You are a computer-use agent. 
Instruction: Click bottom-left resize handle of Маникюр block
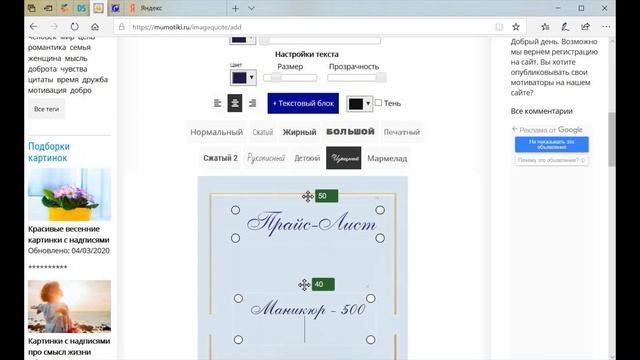(x=238, y=340)
